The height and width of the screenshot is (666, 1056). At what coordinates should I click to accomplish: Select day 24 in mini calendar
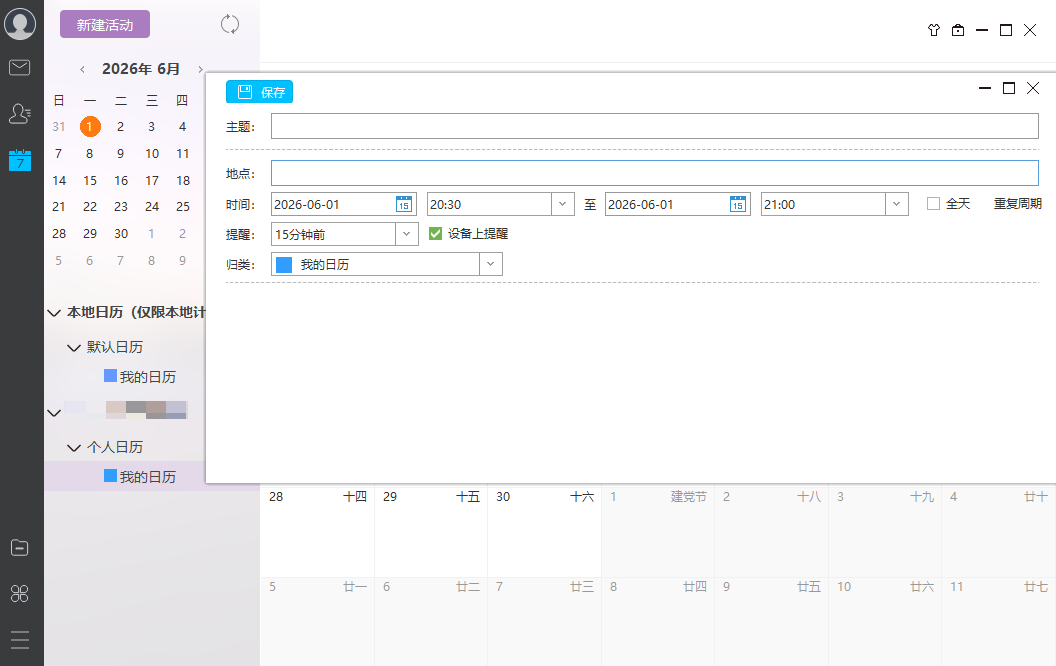pyautogui.click(x=152, y=207)
